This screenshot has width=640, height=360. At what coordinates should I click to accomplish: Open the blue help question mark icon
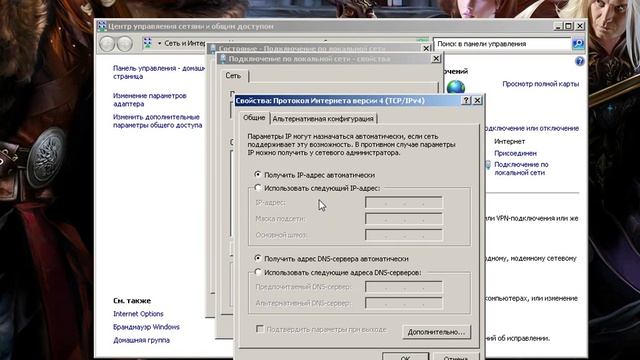point(579,62)
